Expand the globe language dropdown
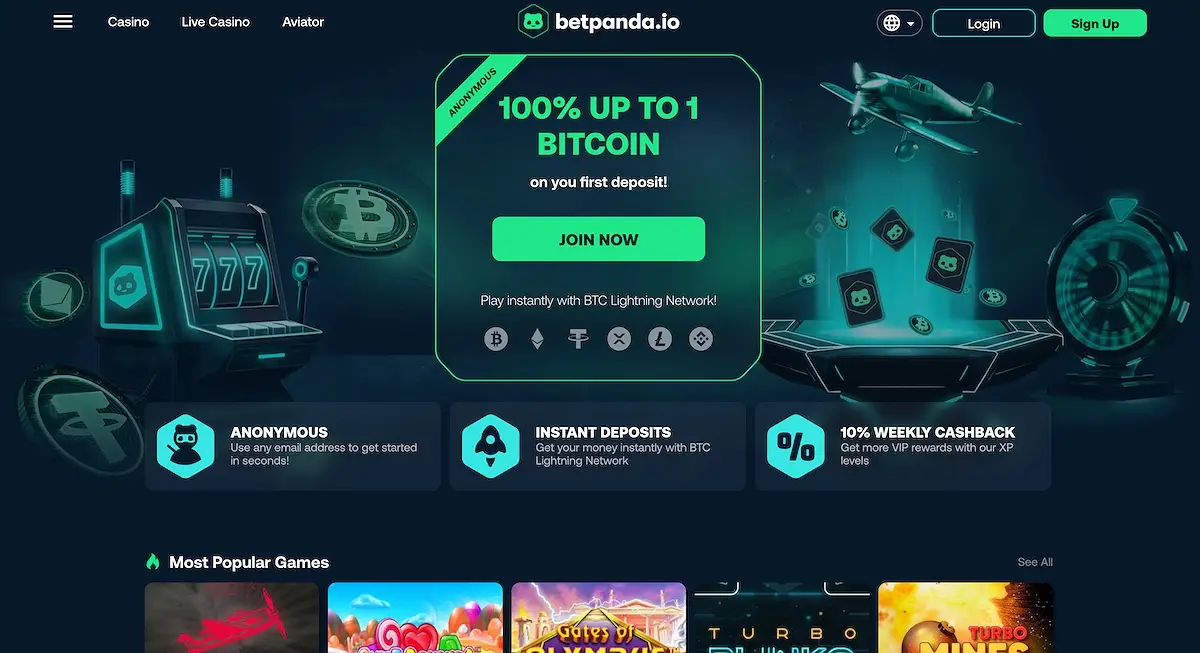This screenshot has height=653, width=1200. [x=899, y=23]
